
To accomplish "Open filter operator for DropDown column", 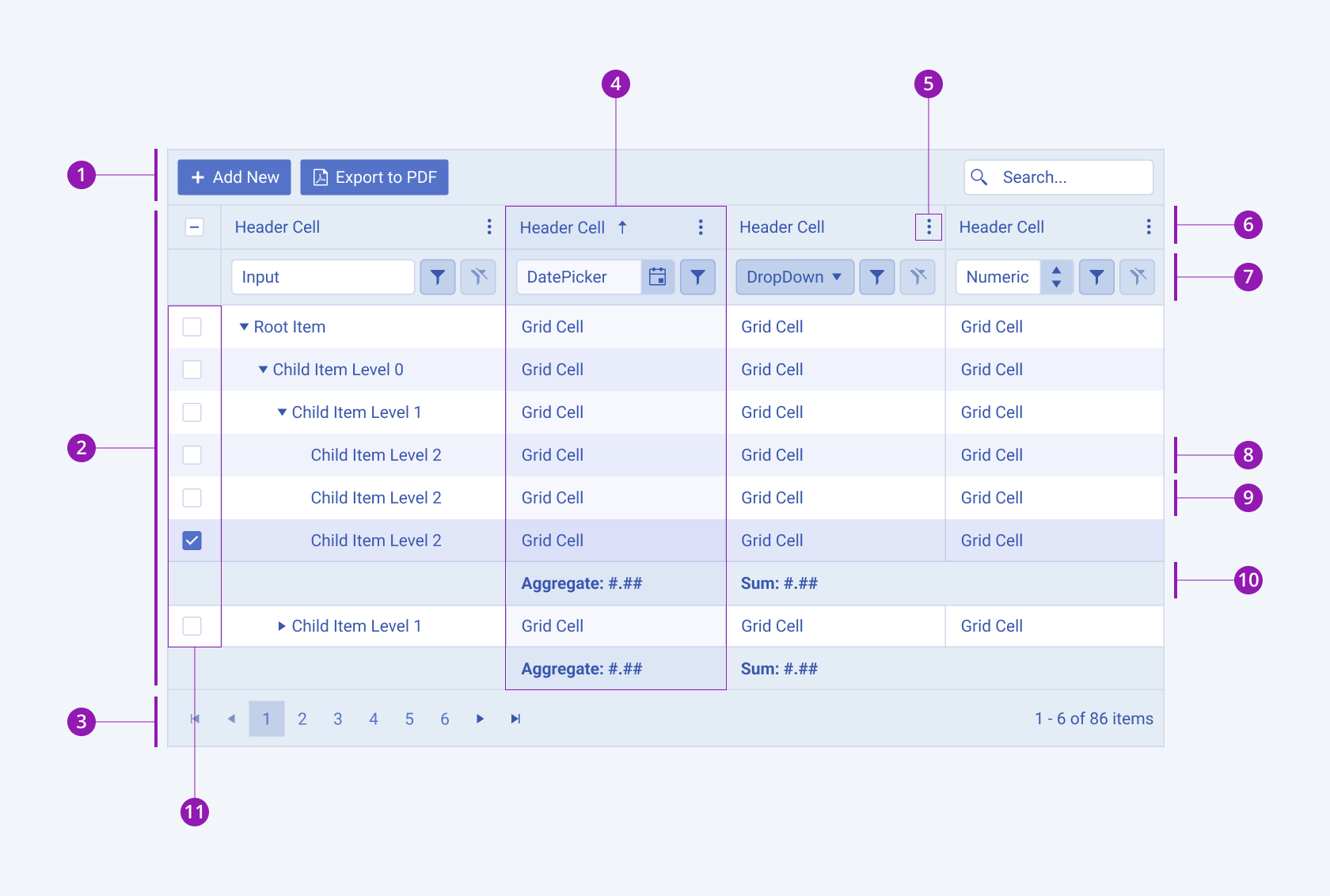I will [877, 277].
